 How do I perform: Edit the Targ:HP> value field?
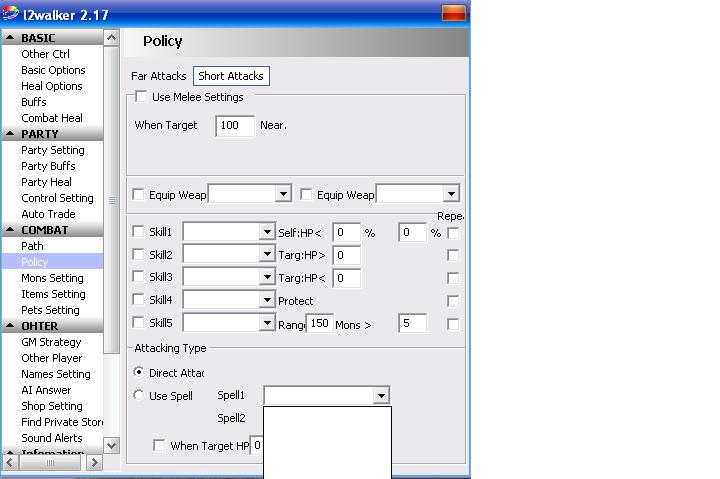click(x=347, y=255)
